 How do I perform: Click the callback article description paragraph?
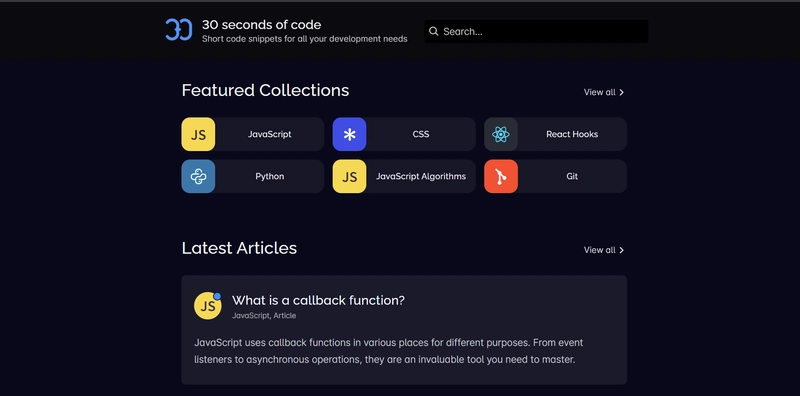(388, 351)
